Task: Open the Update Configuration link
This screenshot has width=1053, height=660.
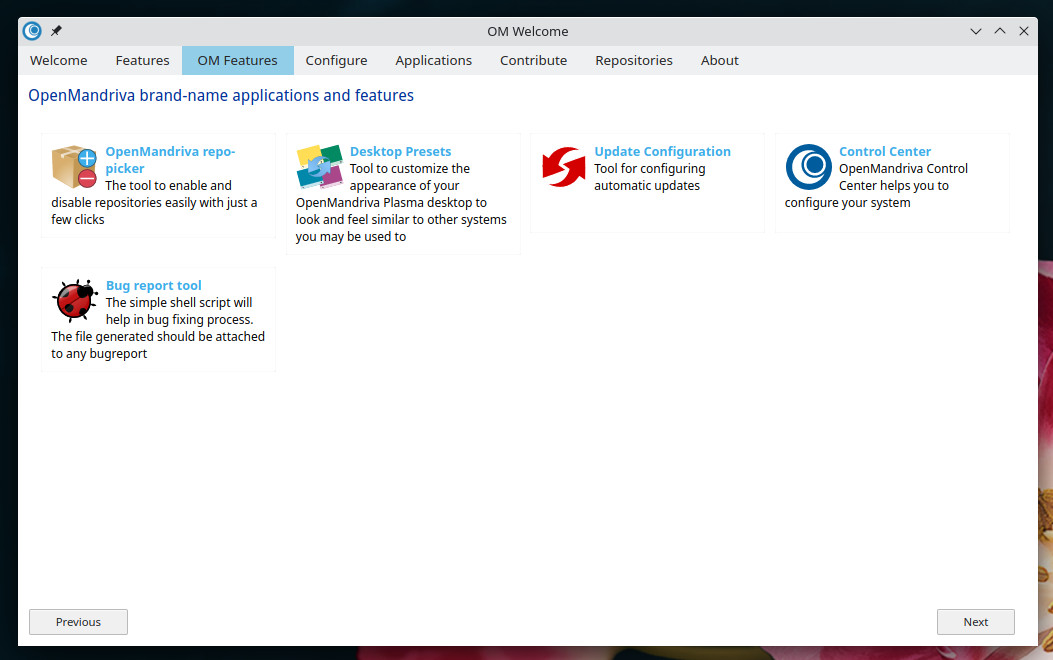Action: point(662,152)
